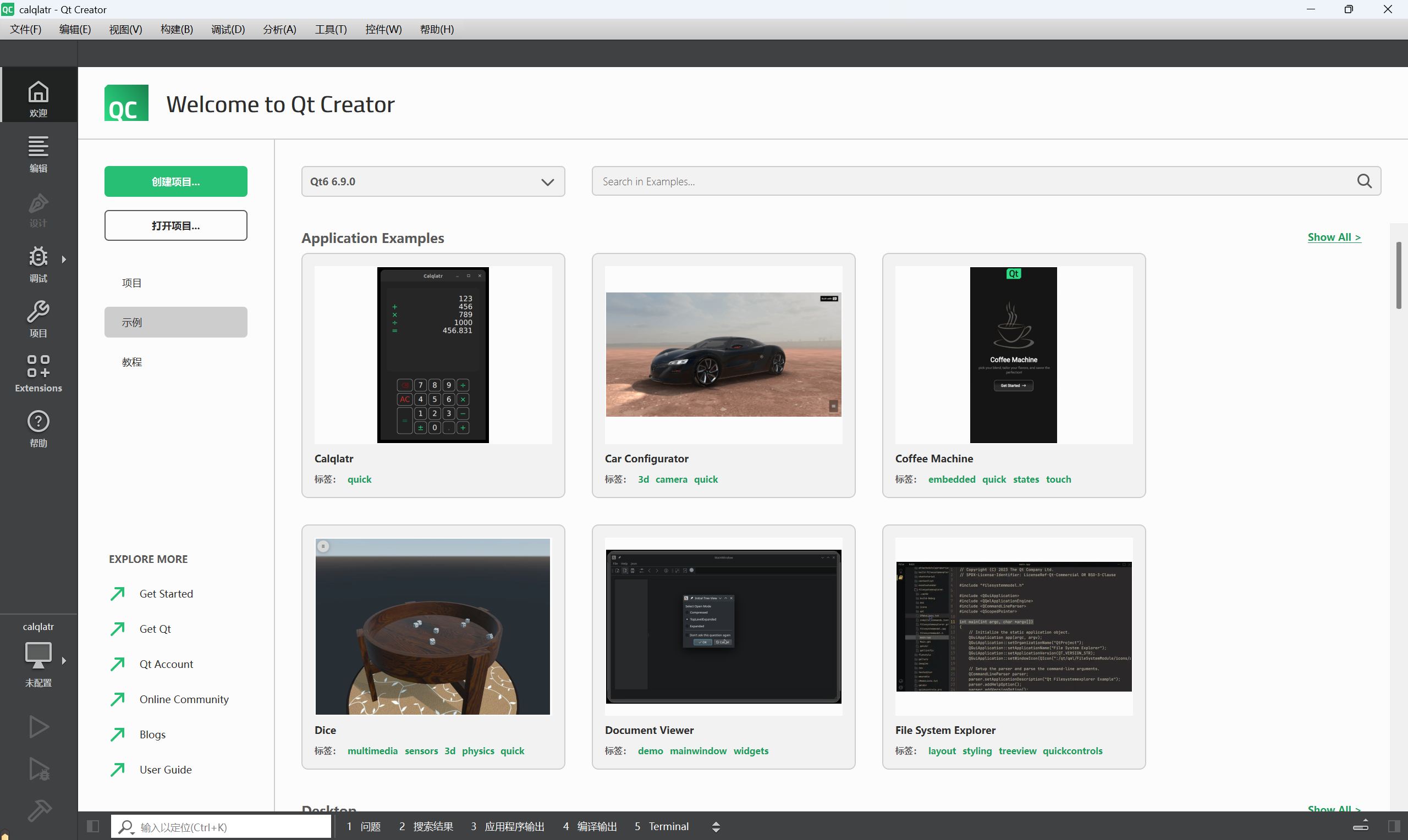Expand the kit selector arrow beside calqlatr
1408x840 pixels.
(x=64, y=661)
